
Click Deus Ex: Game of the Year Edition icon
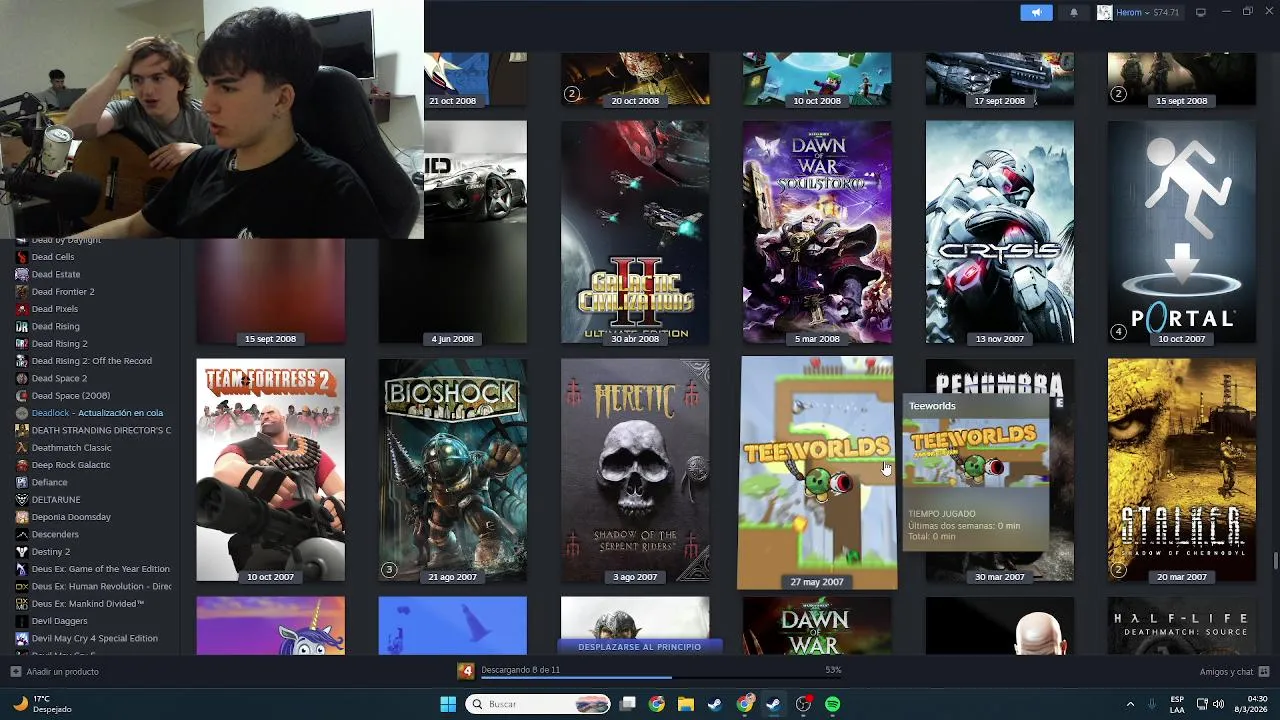[22, 569]
